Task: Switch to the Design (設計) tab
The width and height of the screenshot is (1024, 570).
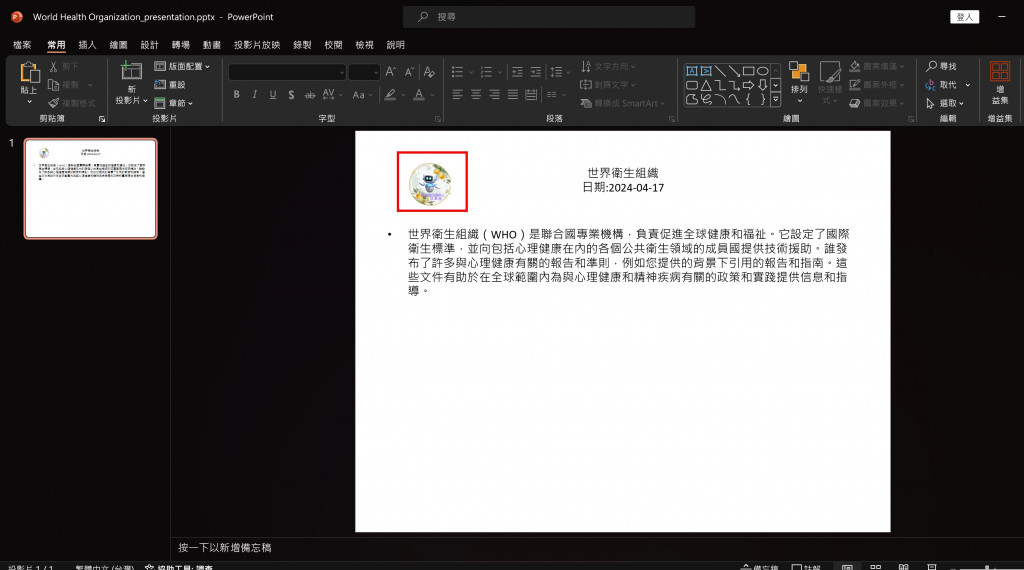Action: 150,44
